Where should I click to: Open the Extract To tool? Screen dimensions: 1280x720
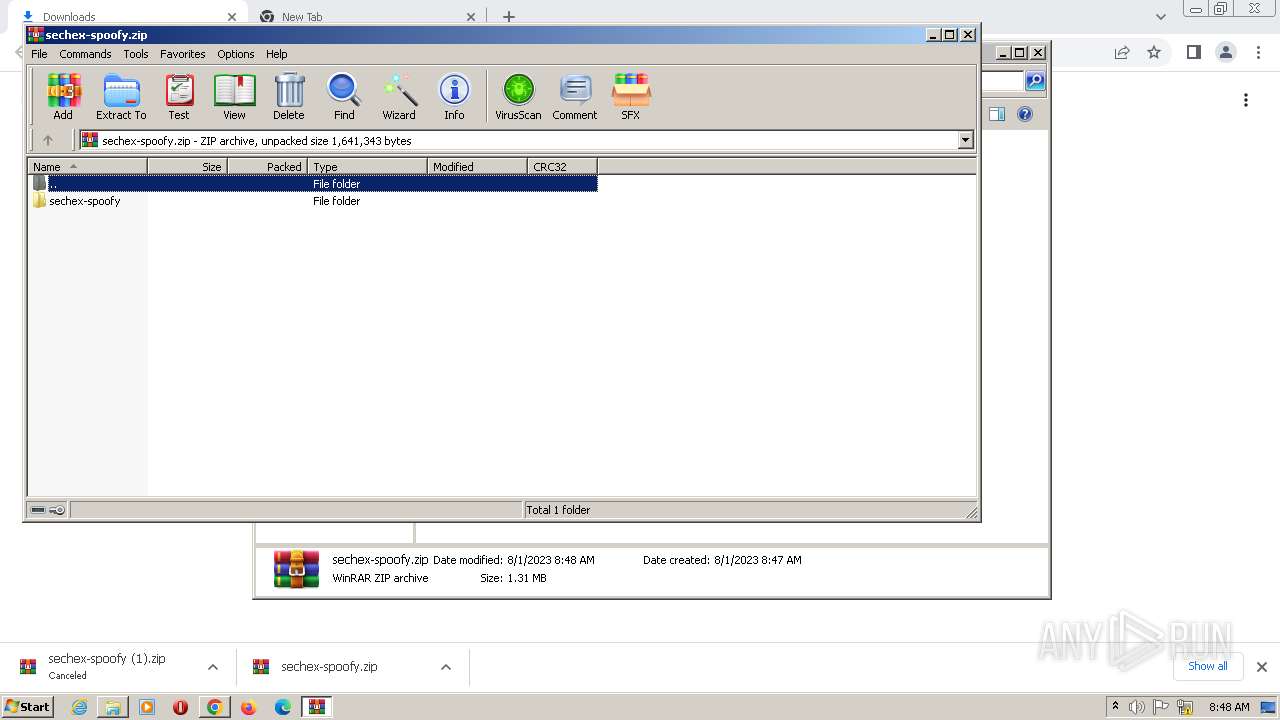[x=121, y=97]
